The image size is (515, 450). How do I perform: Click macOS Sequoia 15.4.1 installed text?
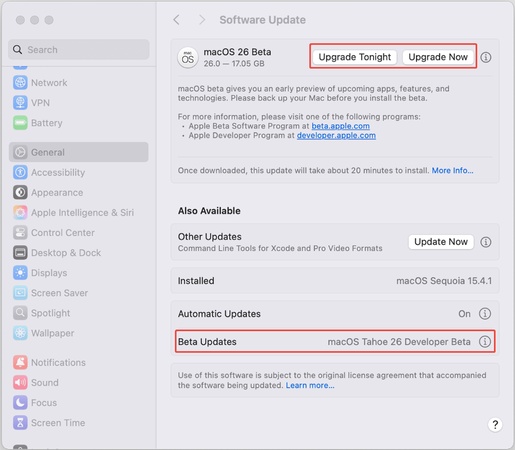[444, 281]
